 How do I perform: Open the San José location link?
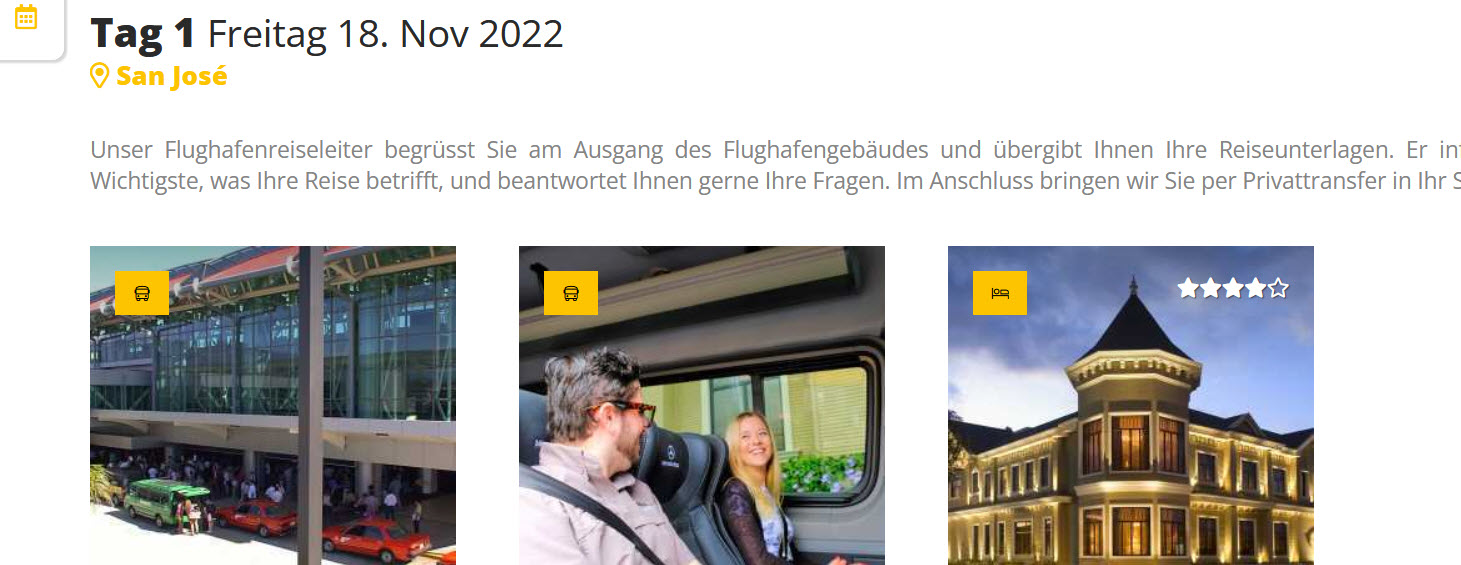[172, 76]
